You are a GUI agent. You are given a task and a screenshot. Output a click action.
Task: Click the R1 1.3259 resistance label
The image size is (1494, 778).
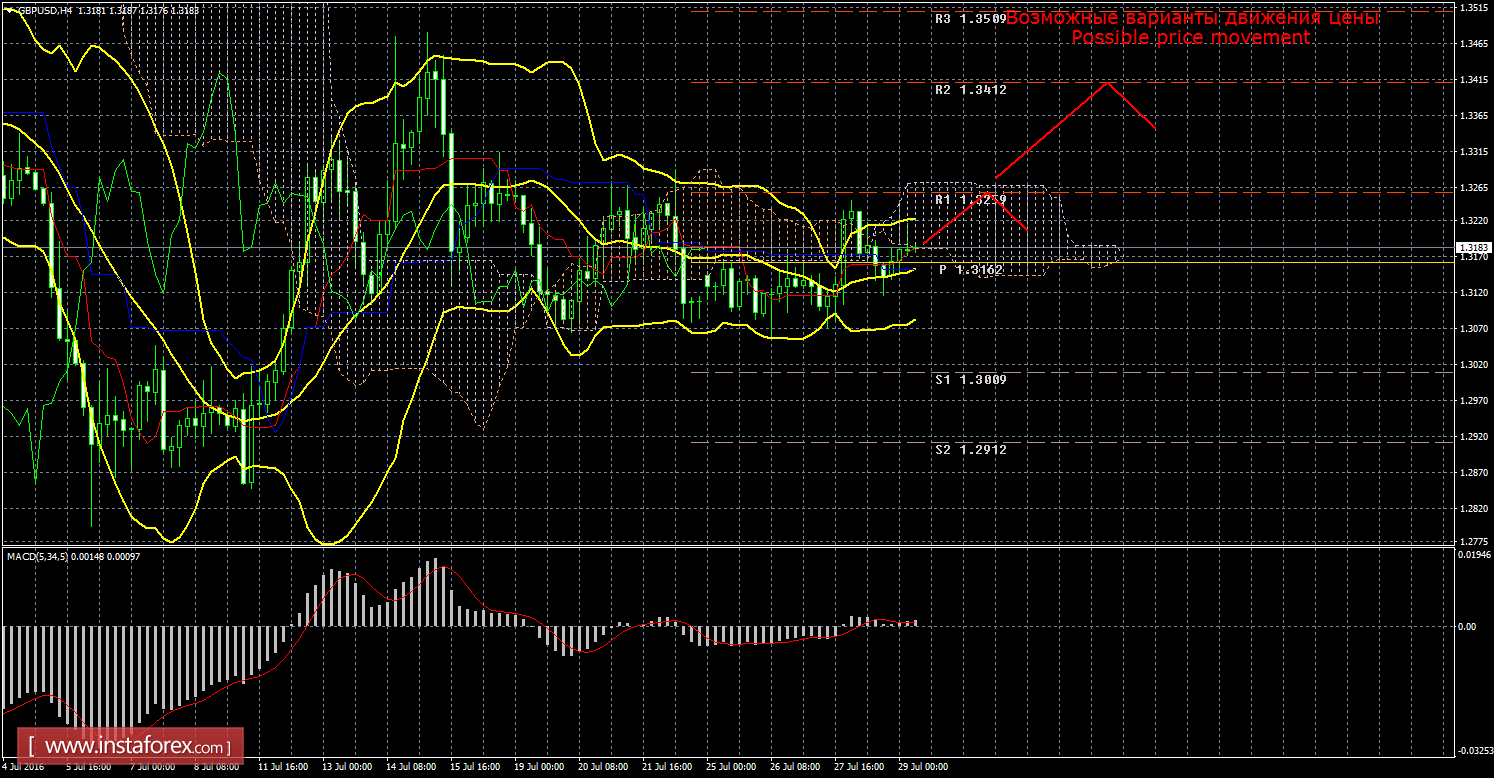pos(970,200)
